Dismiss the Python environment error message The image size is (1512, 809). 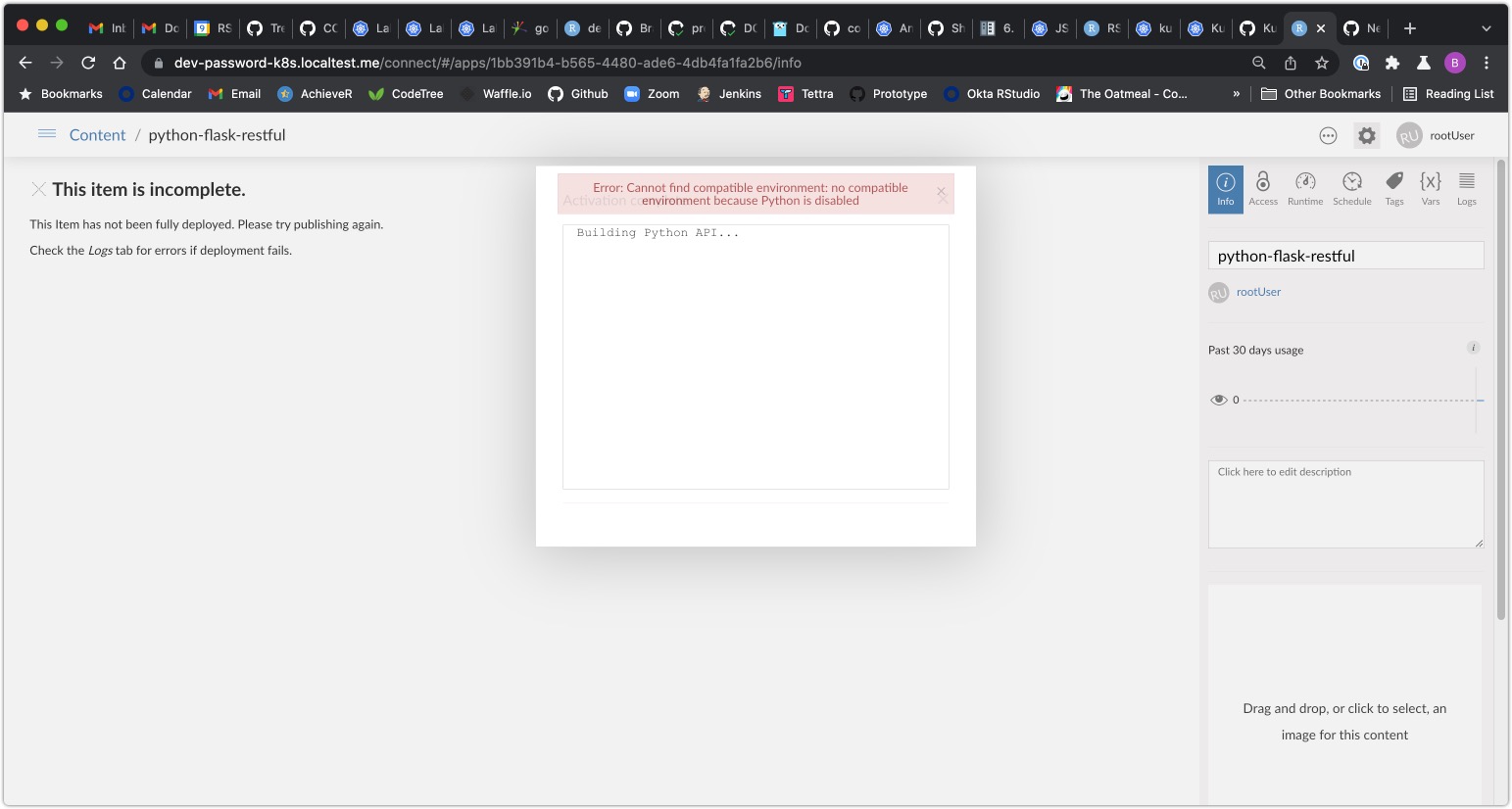940,192
